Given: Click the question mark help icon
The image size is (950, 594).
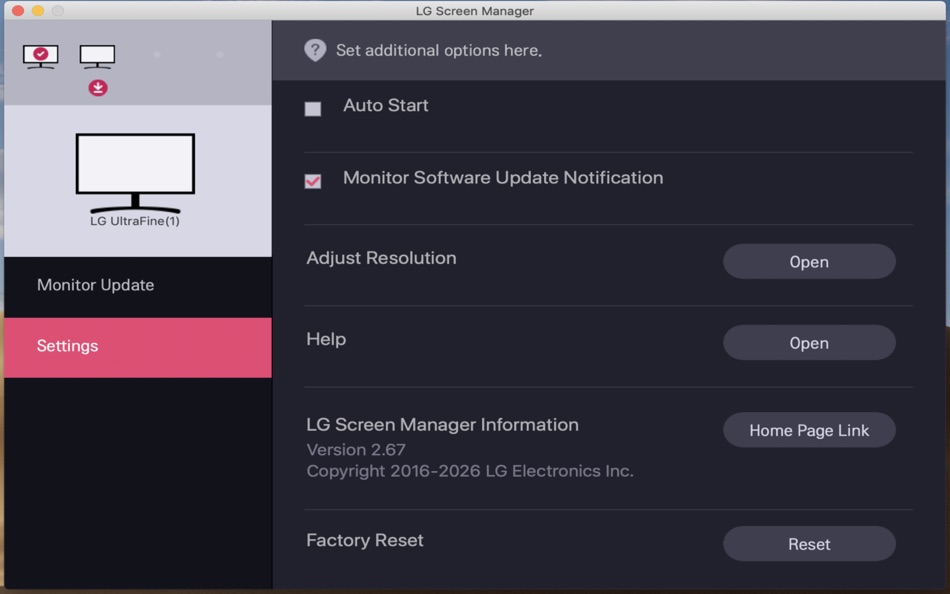Looking at the screenshot, I should (314, 49).
